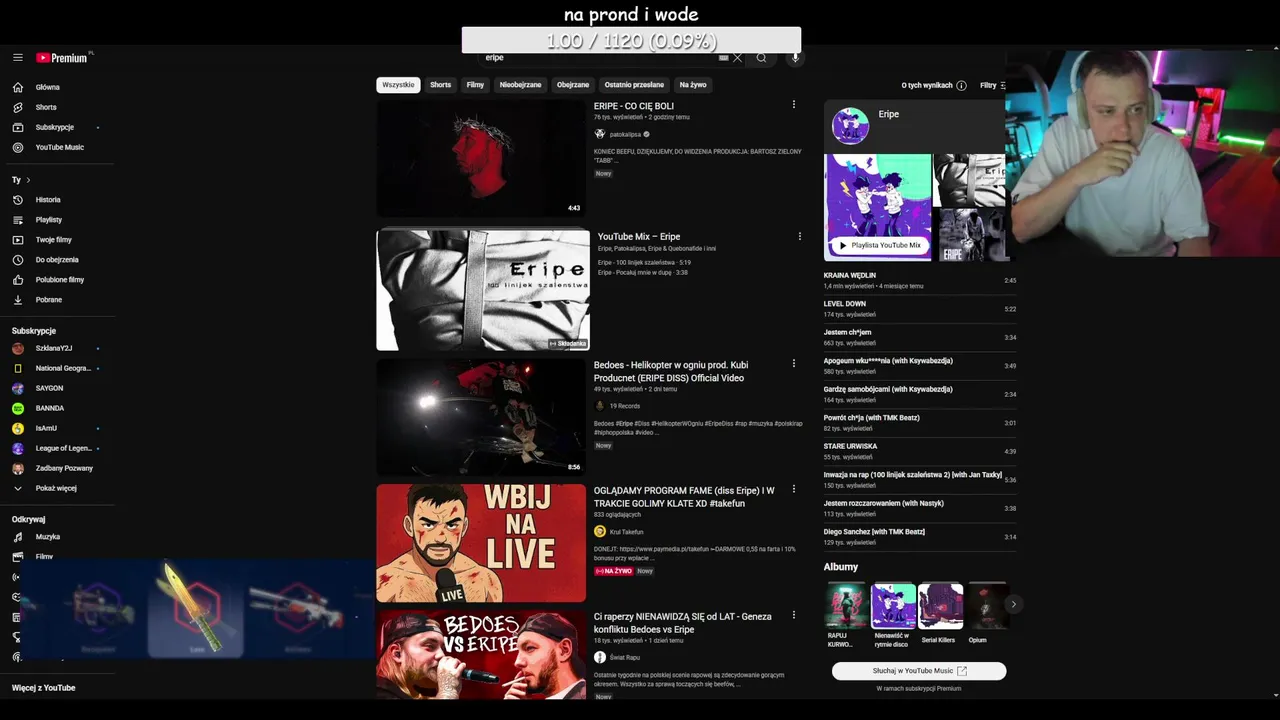Select the Obejrzane filter chip
1280x720 pixels.
[573, 85]
